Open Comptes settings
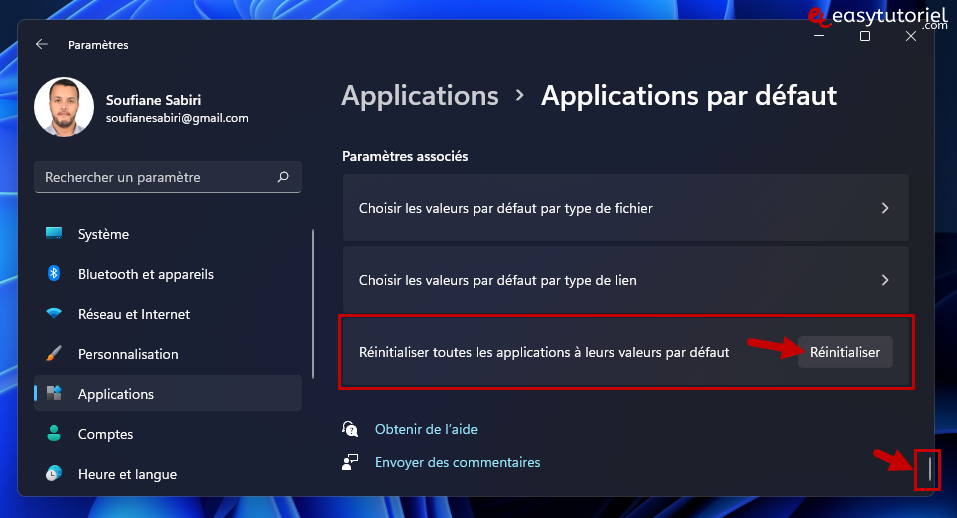The height and width of the screenshot is (518, 957). coord(168,434)
